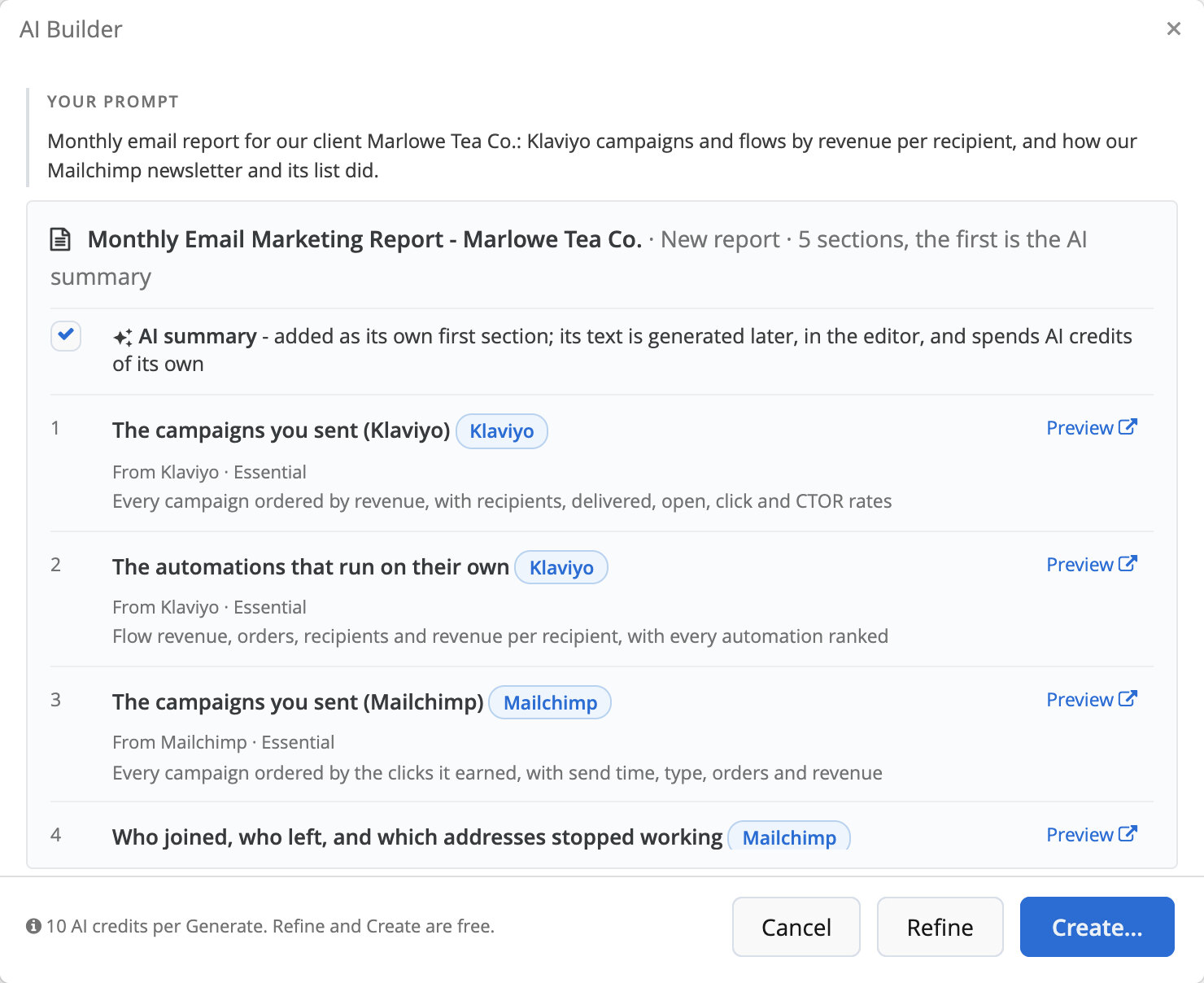The width and height of the screenshot is (1204, 983).
Task: Select title 'Who joined, who left' section
Action: pyautogui.click(x=417, y=837)
